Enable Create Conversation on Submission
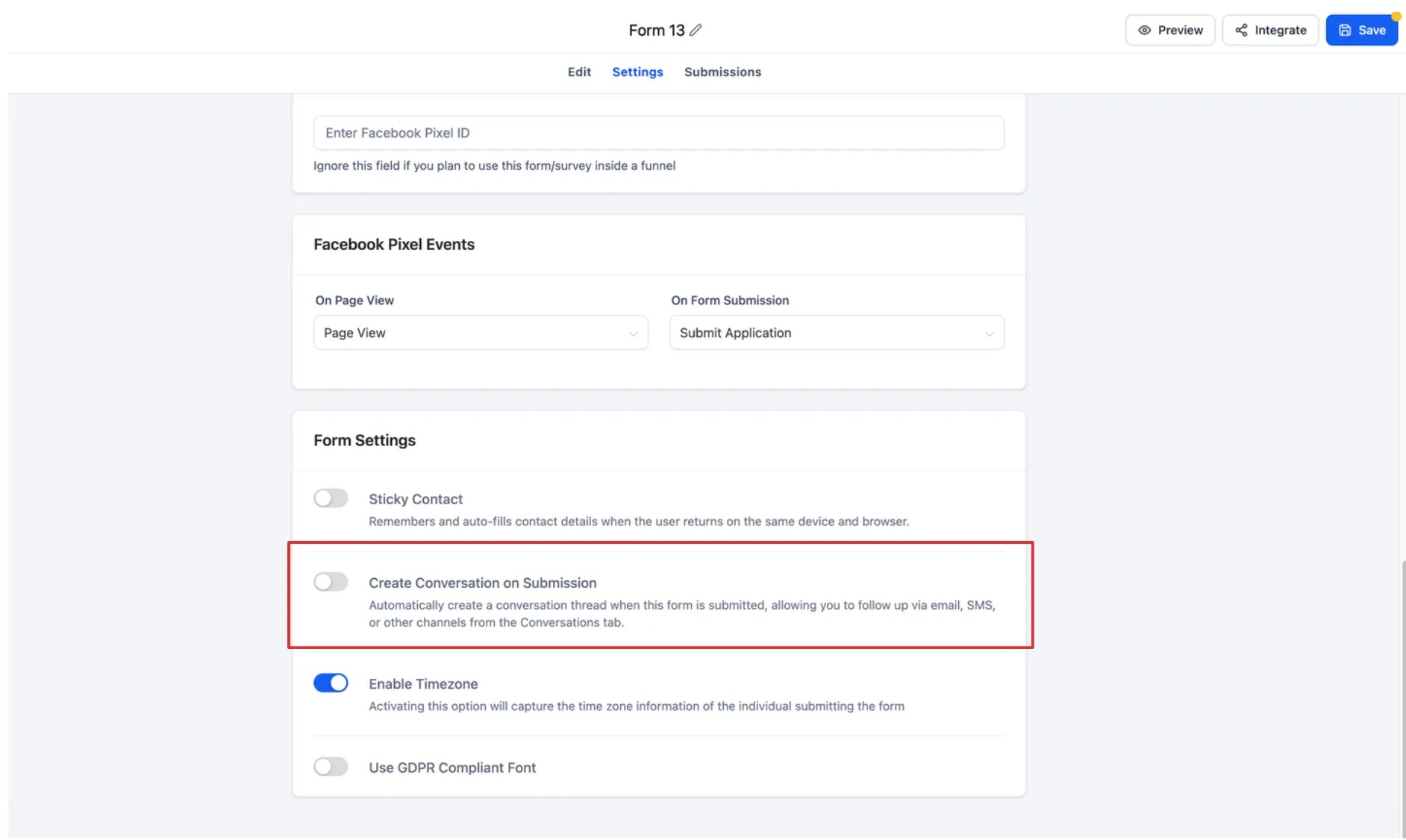 (331, 582)
